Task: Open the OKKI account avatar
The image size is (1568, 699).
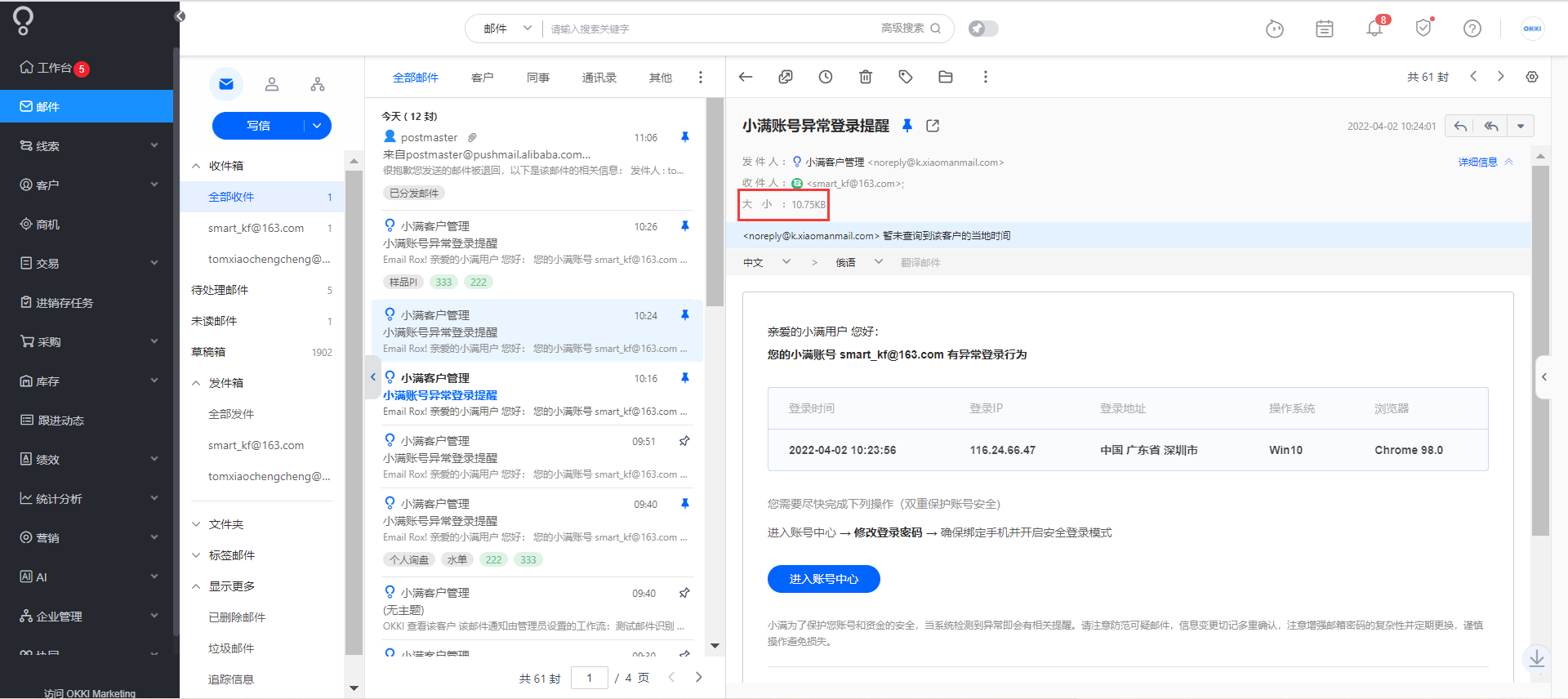Action: tap(1532, 29)
